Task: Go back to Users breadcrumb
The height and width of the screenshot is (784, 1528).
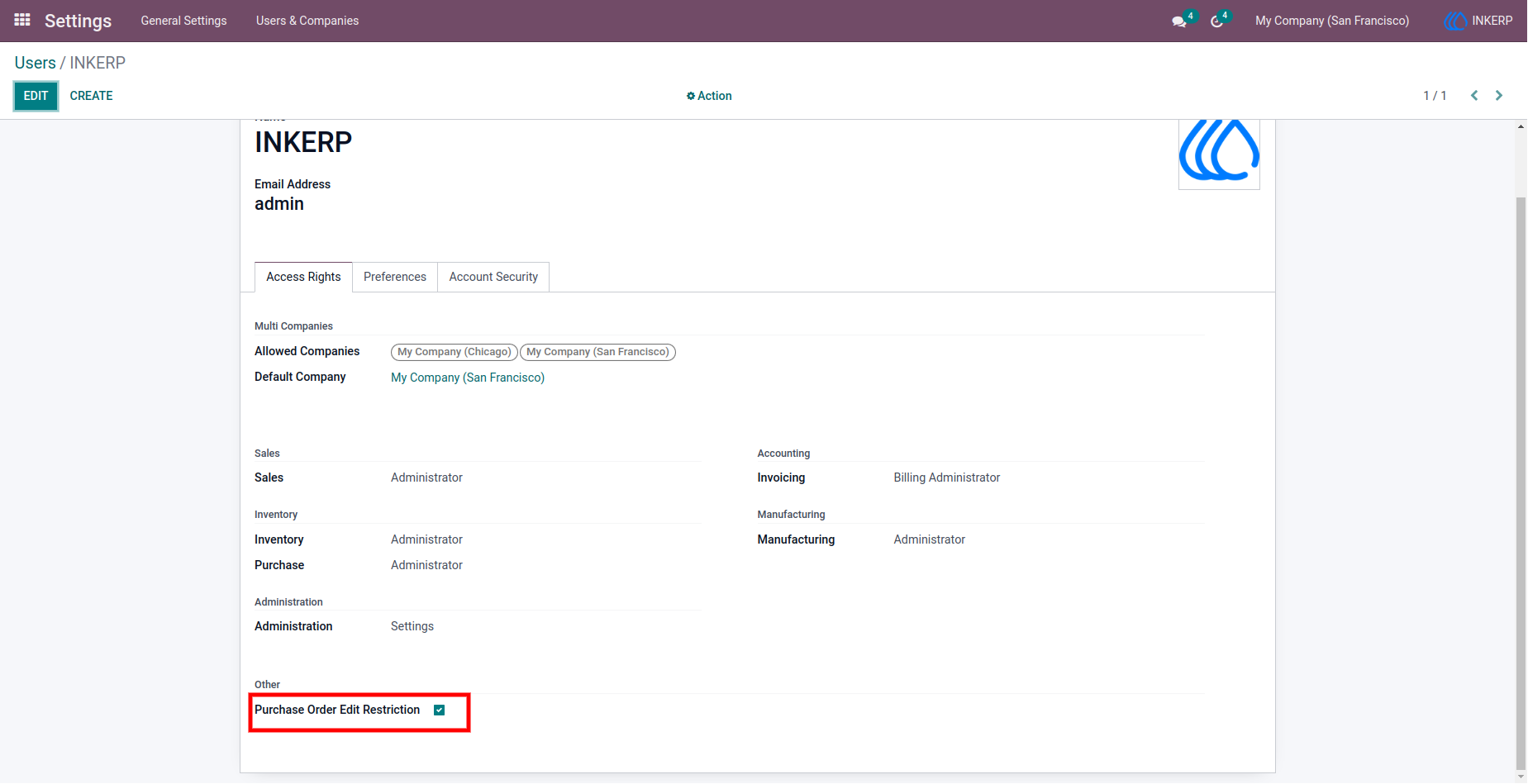Action: [35, 63]
